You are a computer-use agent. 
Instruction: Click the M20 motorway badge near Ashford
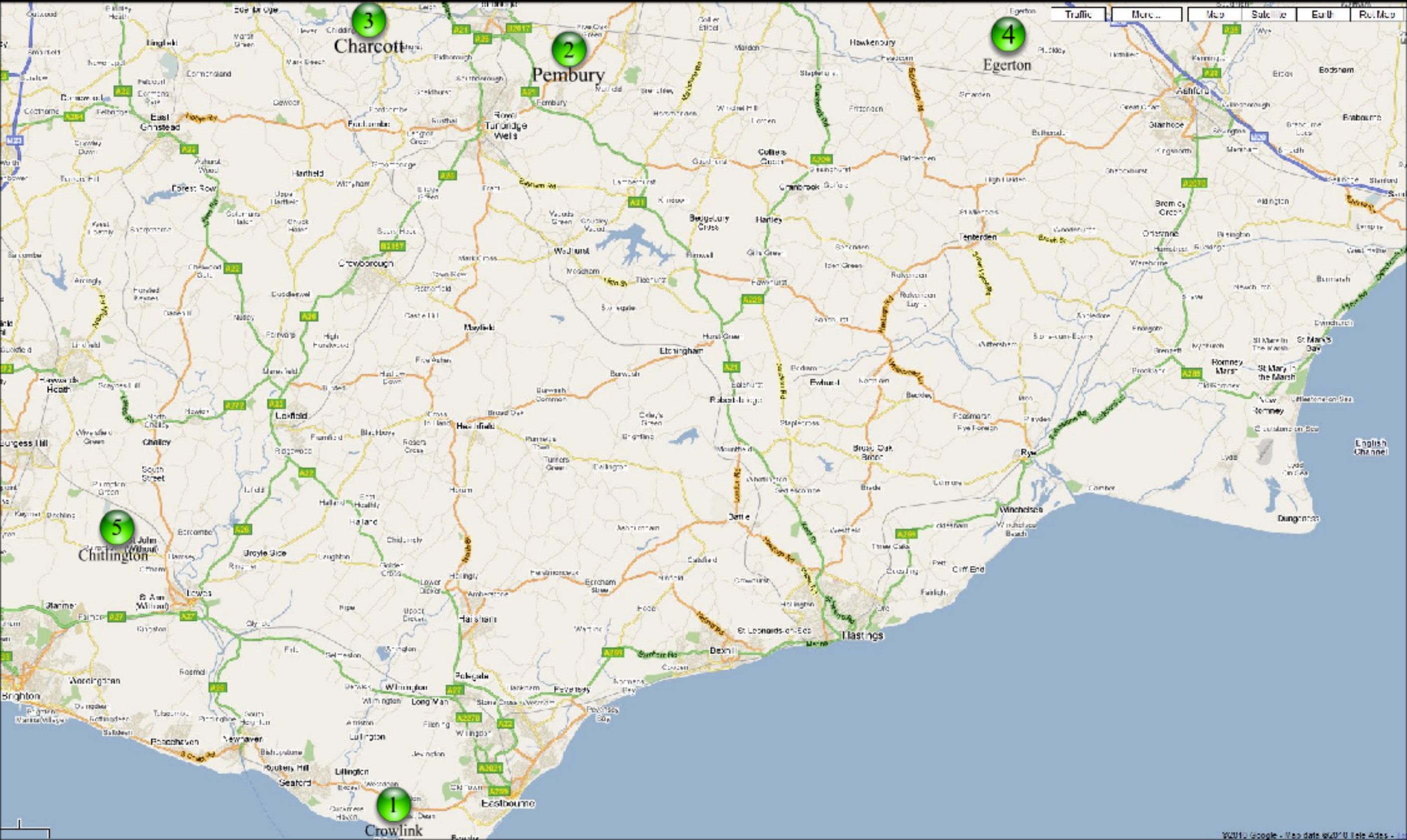pyautogui.click(x=1259, y=137)
